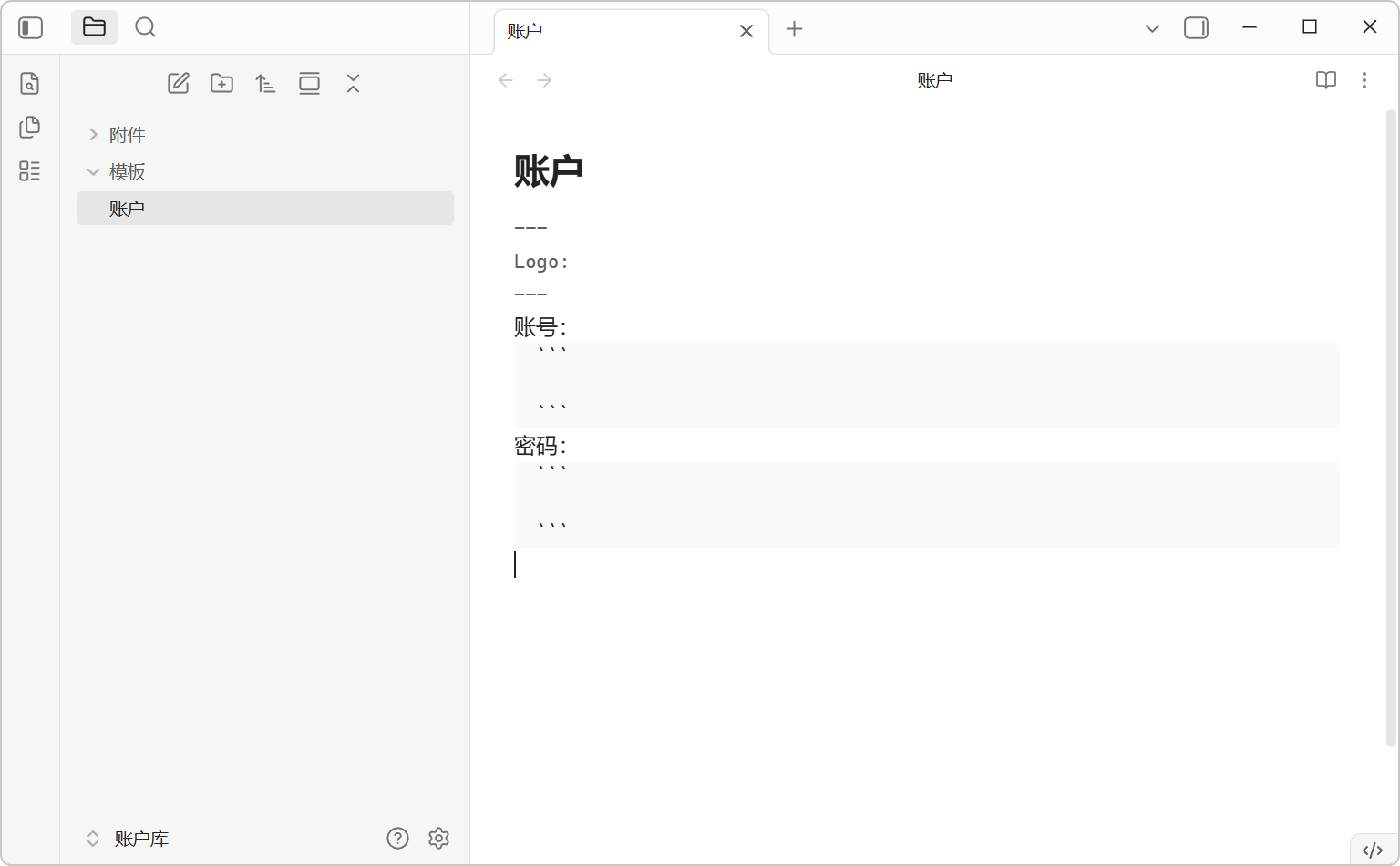Open the search panel

145,27
